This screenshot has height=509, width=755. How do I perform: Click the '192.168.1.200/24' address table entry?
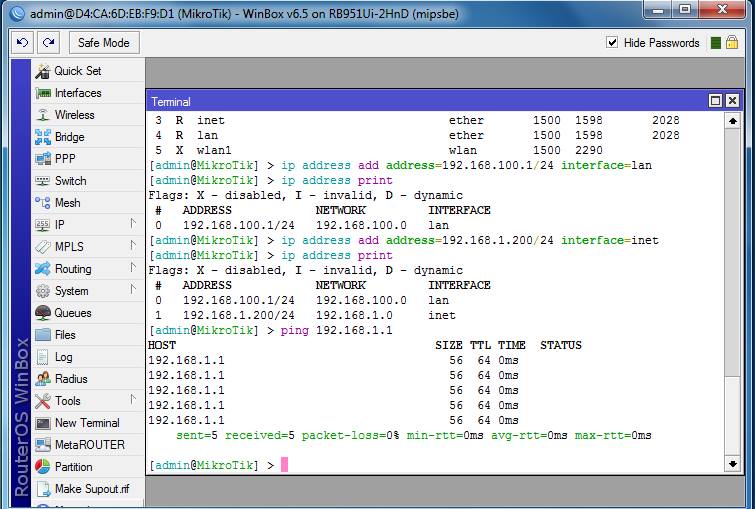tap(239, 315)
